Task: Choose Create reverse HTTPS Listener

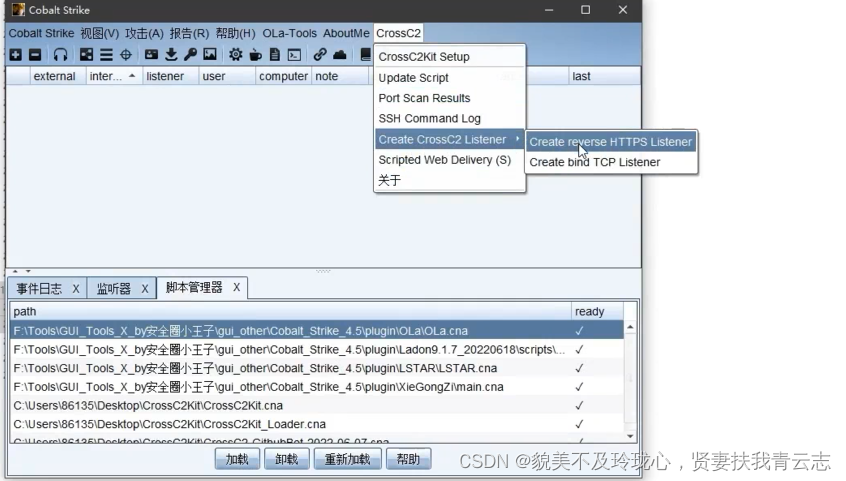Action: [x=611, y=142]
